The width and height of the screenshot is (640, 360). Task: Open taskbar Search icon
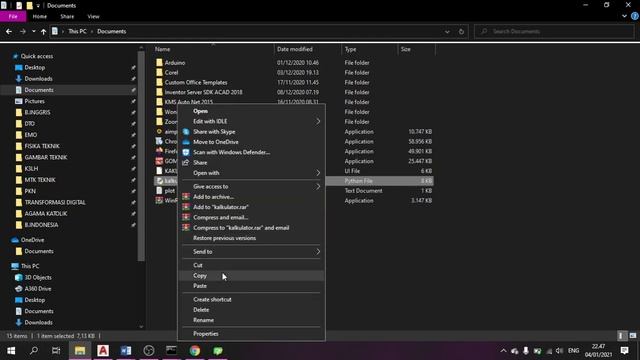tap(34, 351)
